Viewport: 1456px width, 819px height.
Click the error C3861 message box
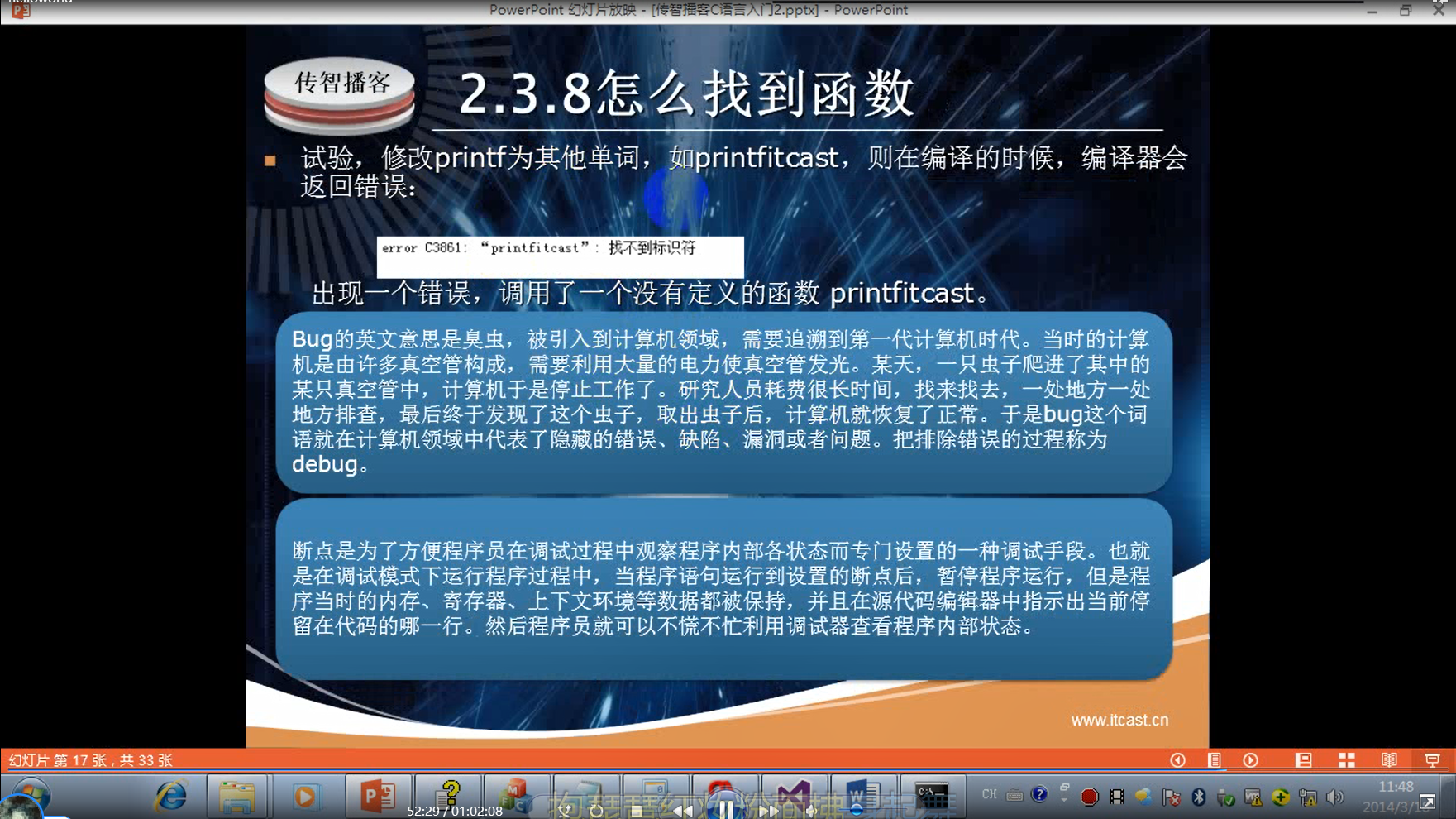(x=560, y=257)
